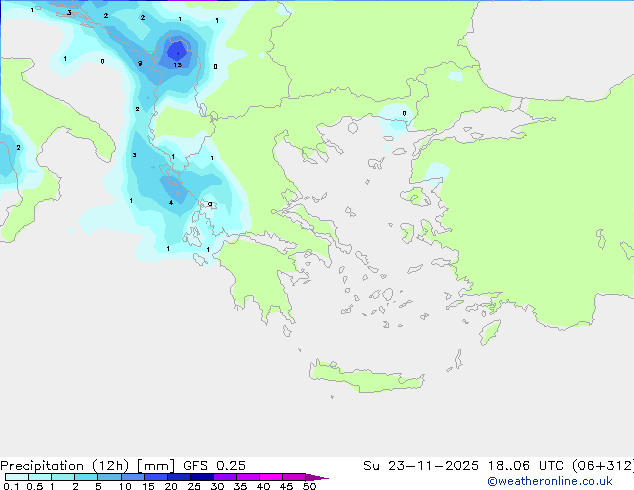Pick the 2–5 mm legend color swatch
The height and width of the screenshot is (490, 634).
coord(86,477)
